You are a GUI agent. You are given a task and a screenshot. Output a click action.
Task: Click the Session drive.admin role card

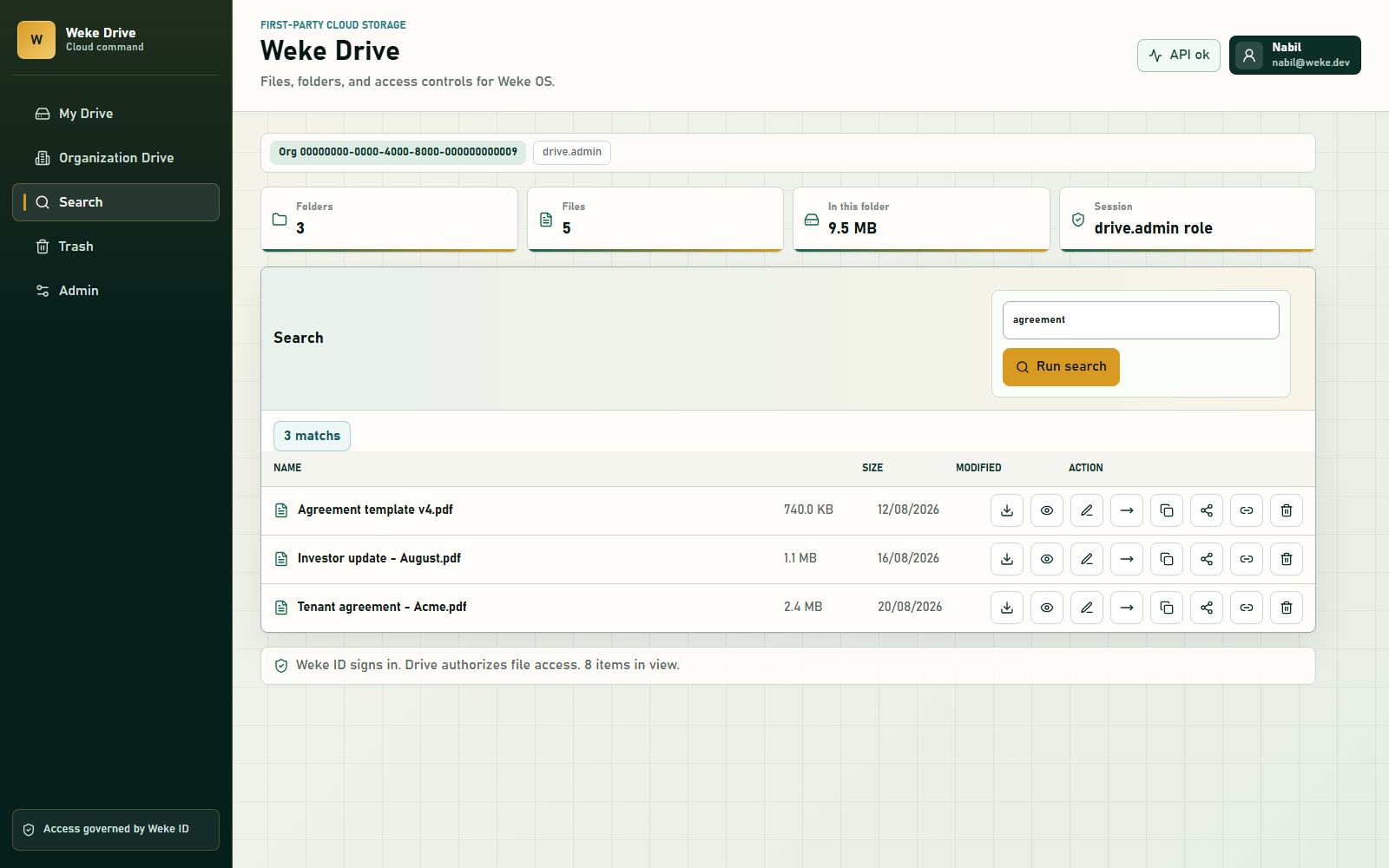[x=1188, y=220]
